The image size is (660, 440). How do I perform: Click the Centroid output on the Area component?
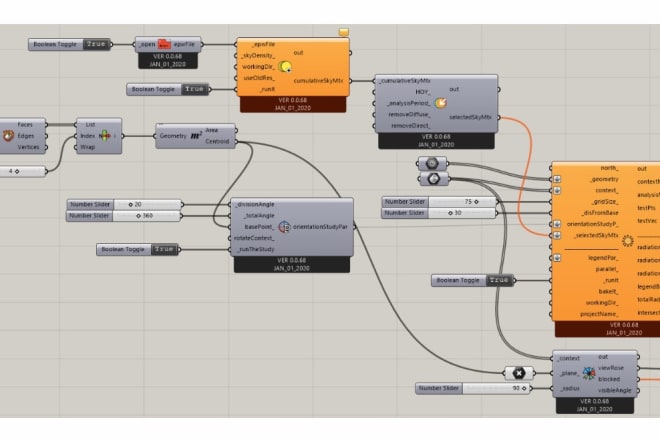217,141
